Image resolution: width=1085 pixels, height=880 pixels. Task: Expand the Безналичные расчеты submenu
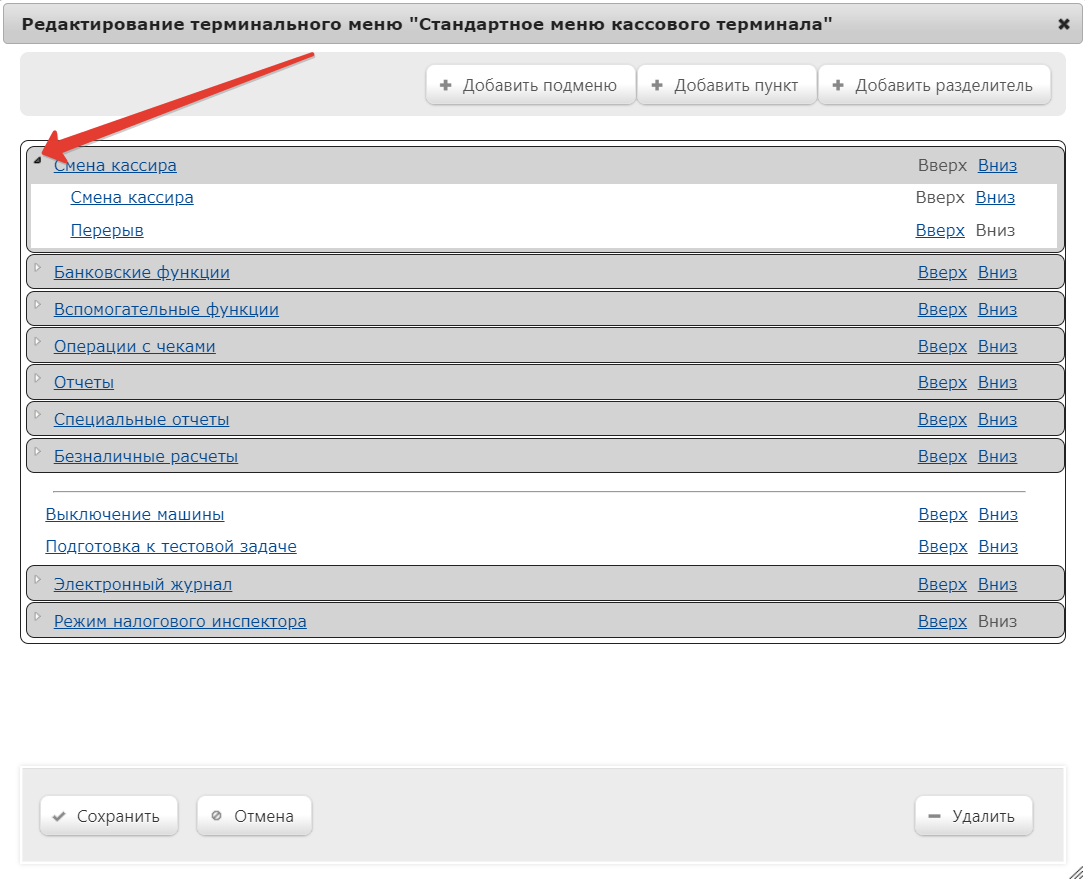click(38, 451)
